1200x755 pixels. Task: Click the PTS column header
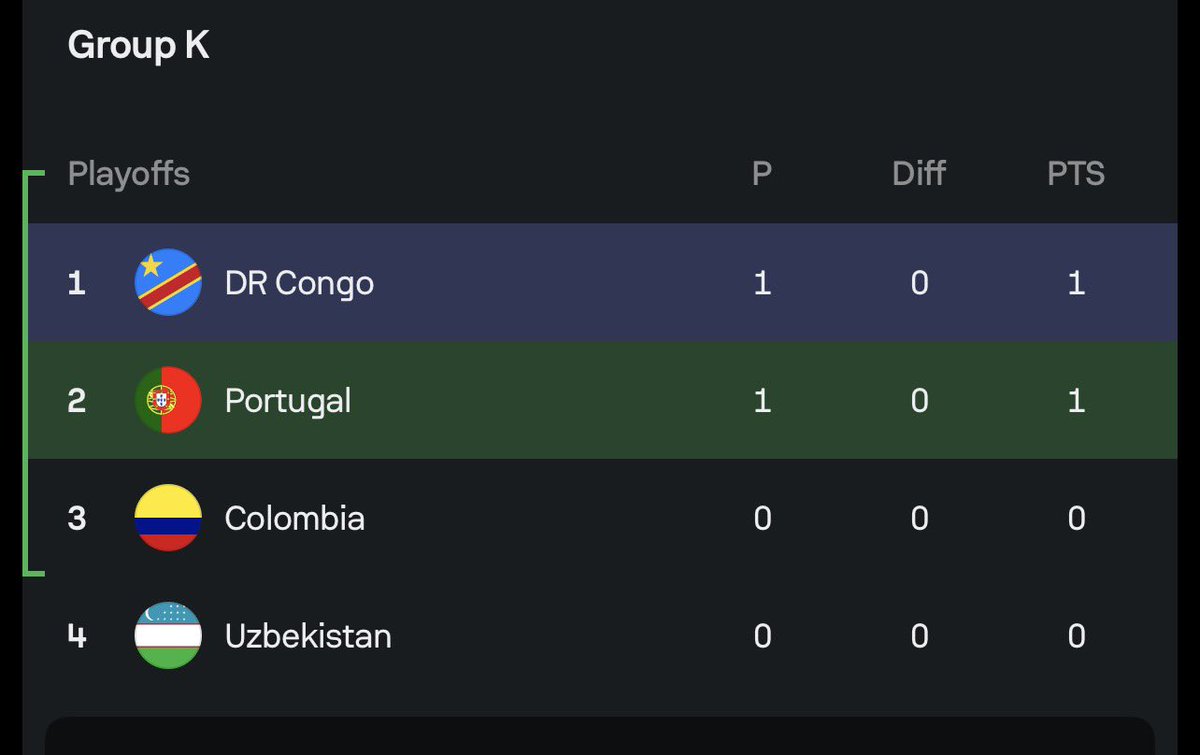pyautogui.click(x=1076, y=174)
